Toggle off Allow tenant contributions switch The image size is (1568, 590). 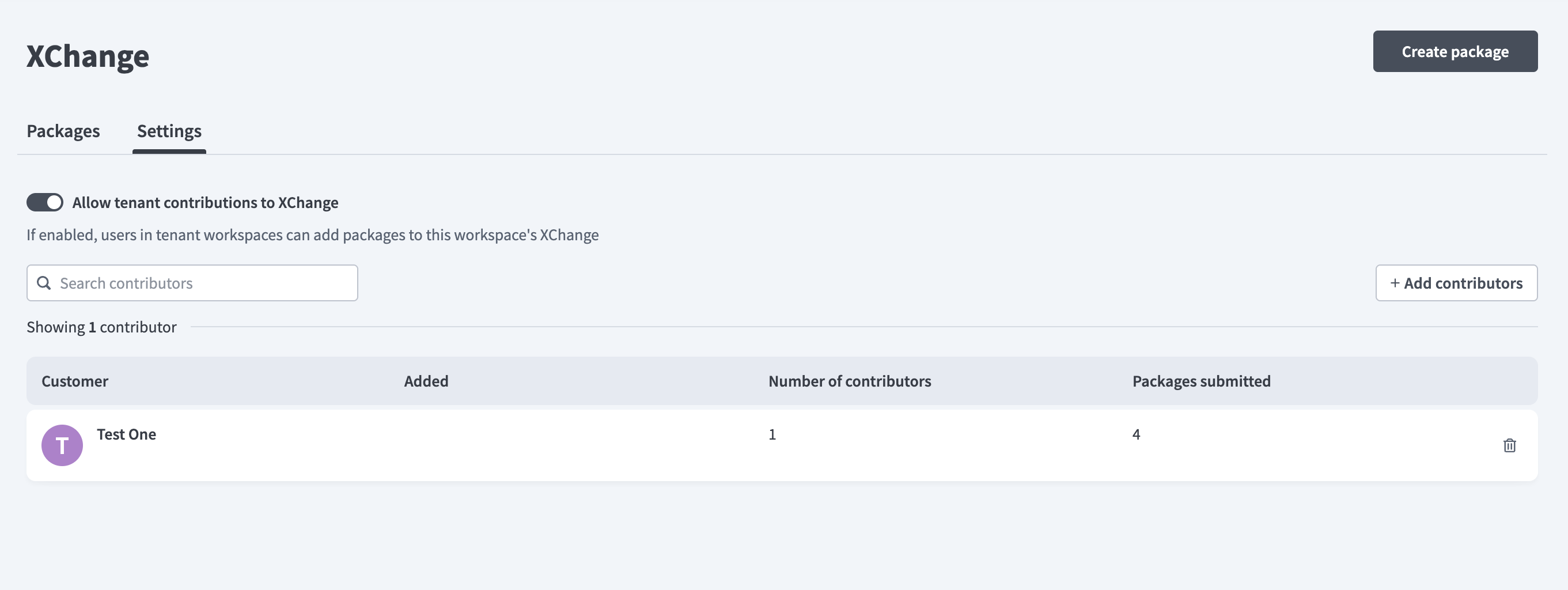[x=44, y=202]
